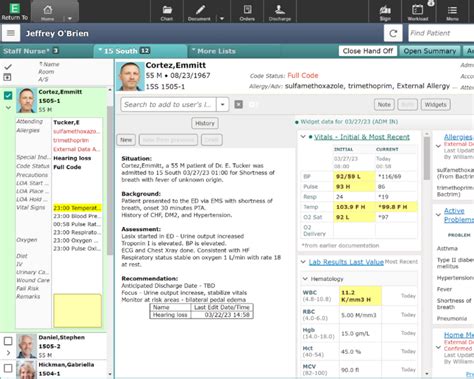Viewport: 474px width, 379px height.
Task: Check the Daniel,Stephen checkbox
Action: (x=8, y=341)
